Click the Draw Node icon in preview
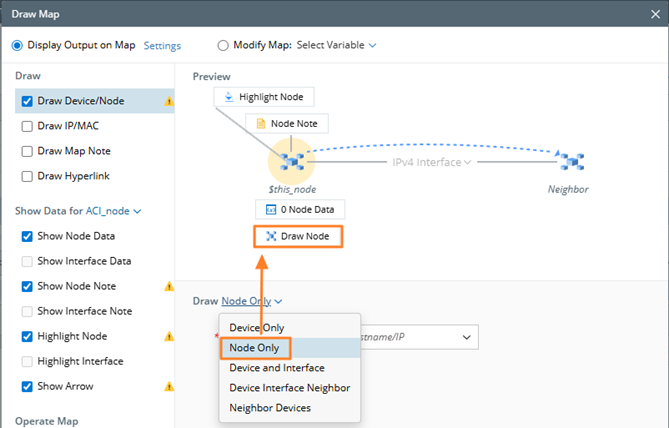 (x=270, y=236)
